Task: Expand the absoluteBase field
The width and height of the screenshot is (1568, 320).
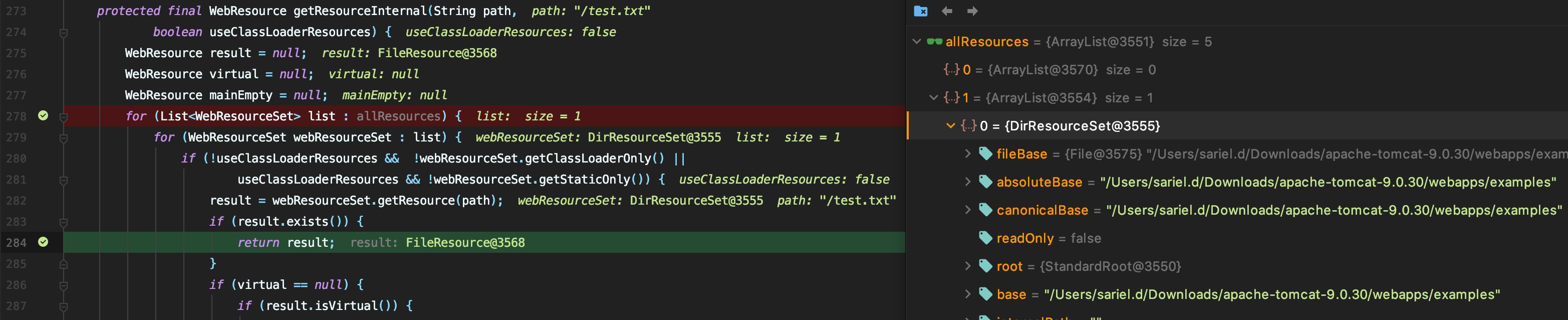Action: coord(968,182)
